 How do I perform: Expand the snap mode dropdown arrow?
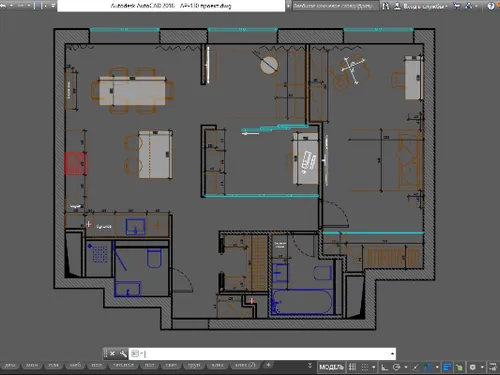pos(374,367)
